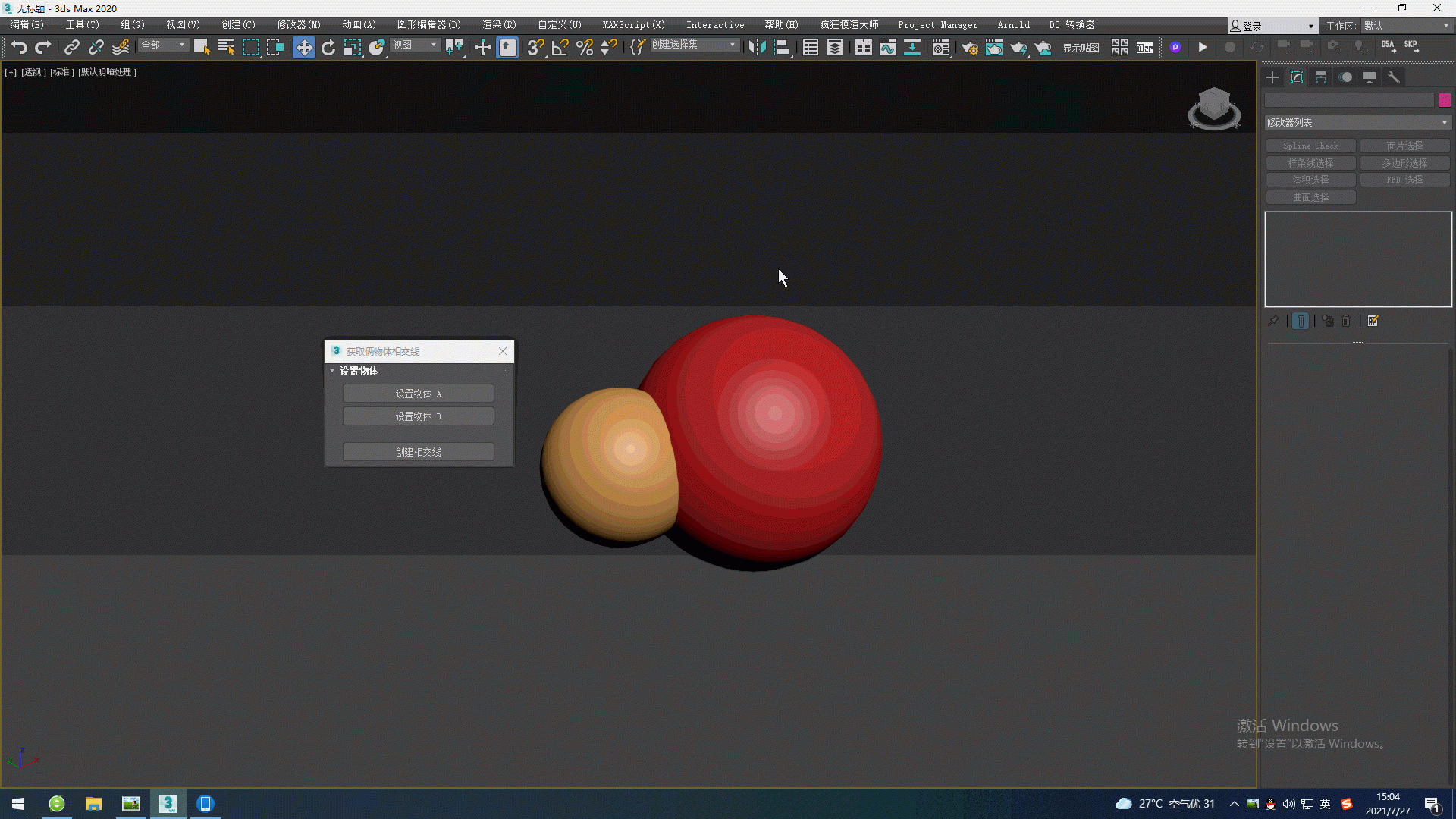Viewport: 1456px width, 819px height.
Task: Switch to Hierarchy panel tab icon
Action: pyautogui.click(x=1321, y=77)
